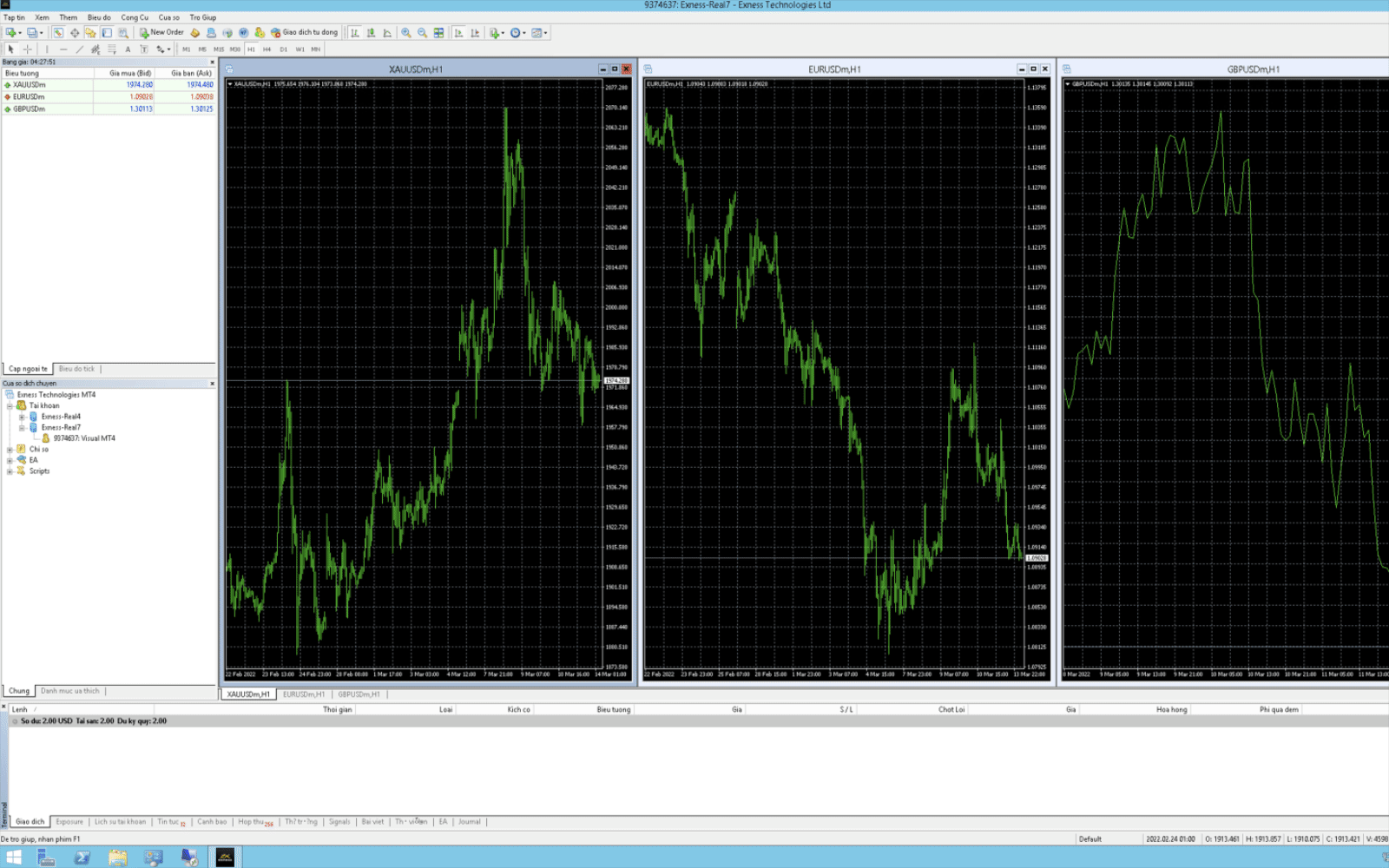Select the text A tool
The width and height of the screenshot is (1389, 868).
[x=128, y=49]
